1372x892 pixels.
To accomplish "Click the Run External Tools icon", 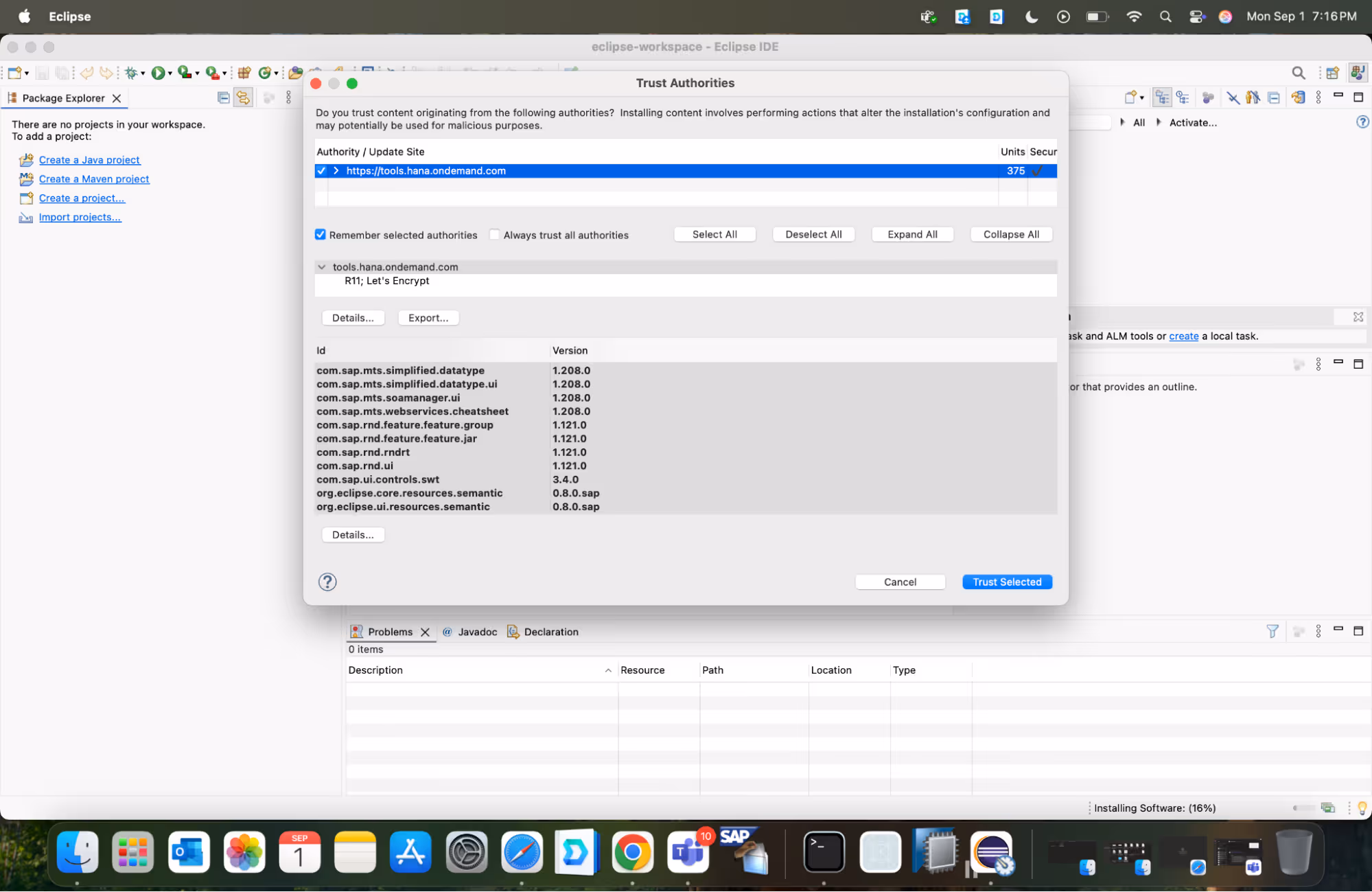I will (212, 73).
